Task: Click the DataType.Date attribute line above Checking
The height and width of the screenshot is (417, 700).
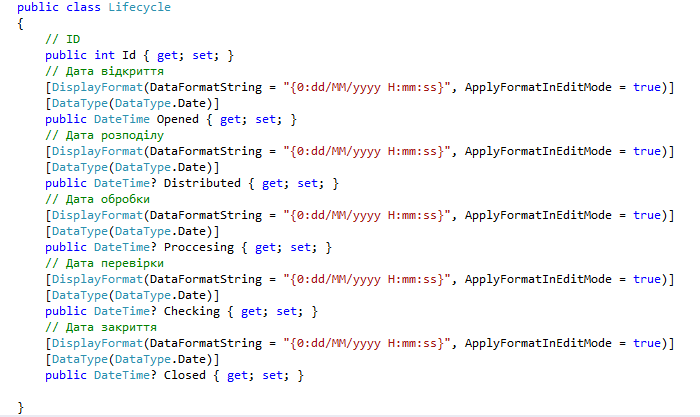Action: tap(132, 296)
